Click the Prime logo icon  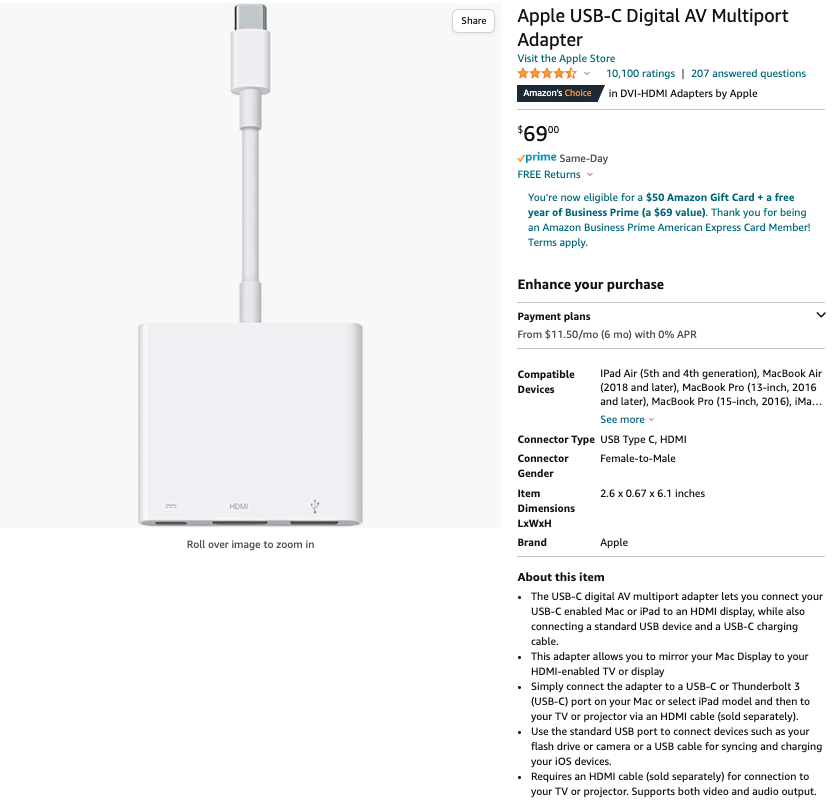point(537,158)
